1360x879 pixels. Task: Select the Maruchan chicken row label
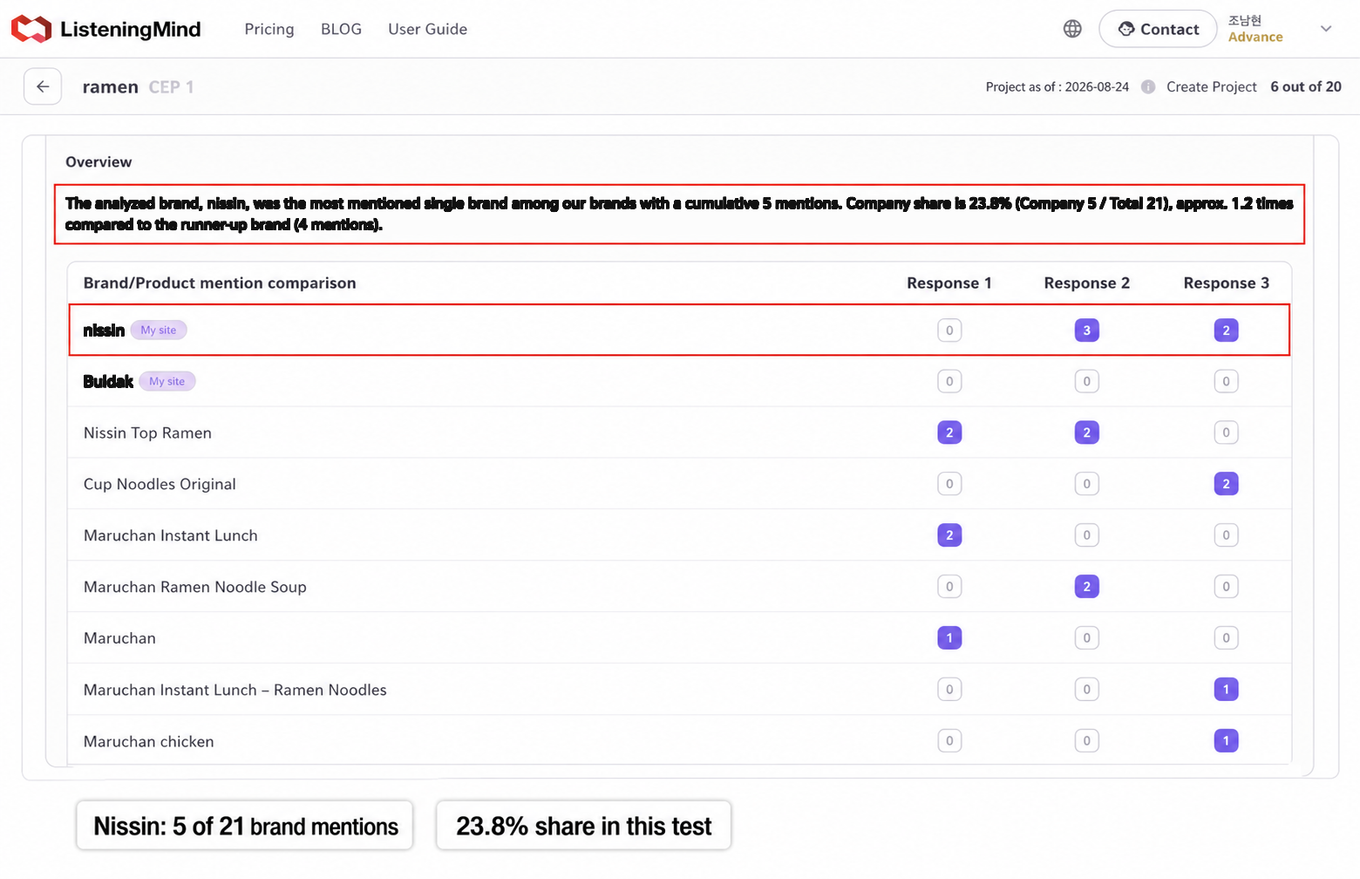(x=149, y=741)
